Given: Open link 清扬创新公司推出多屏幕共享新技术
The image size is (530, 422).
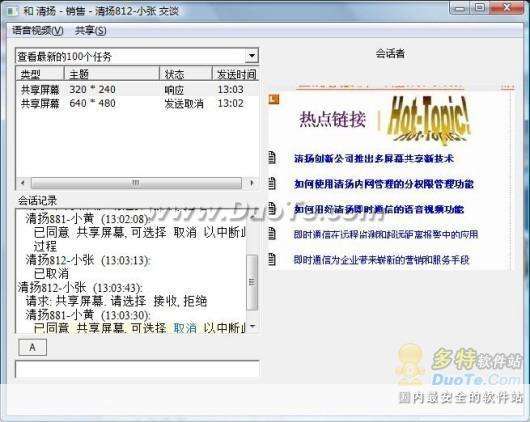Looking at the screenshot, I should pyautogui.click(x=374, y=158).
